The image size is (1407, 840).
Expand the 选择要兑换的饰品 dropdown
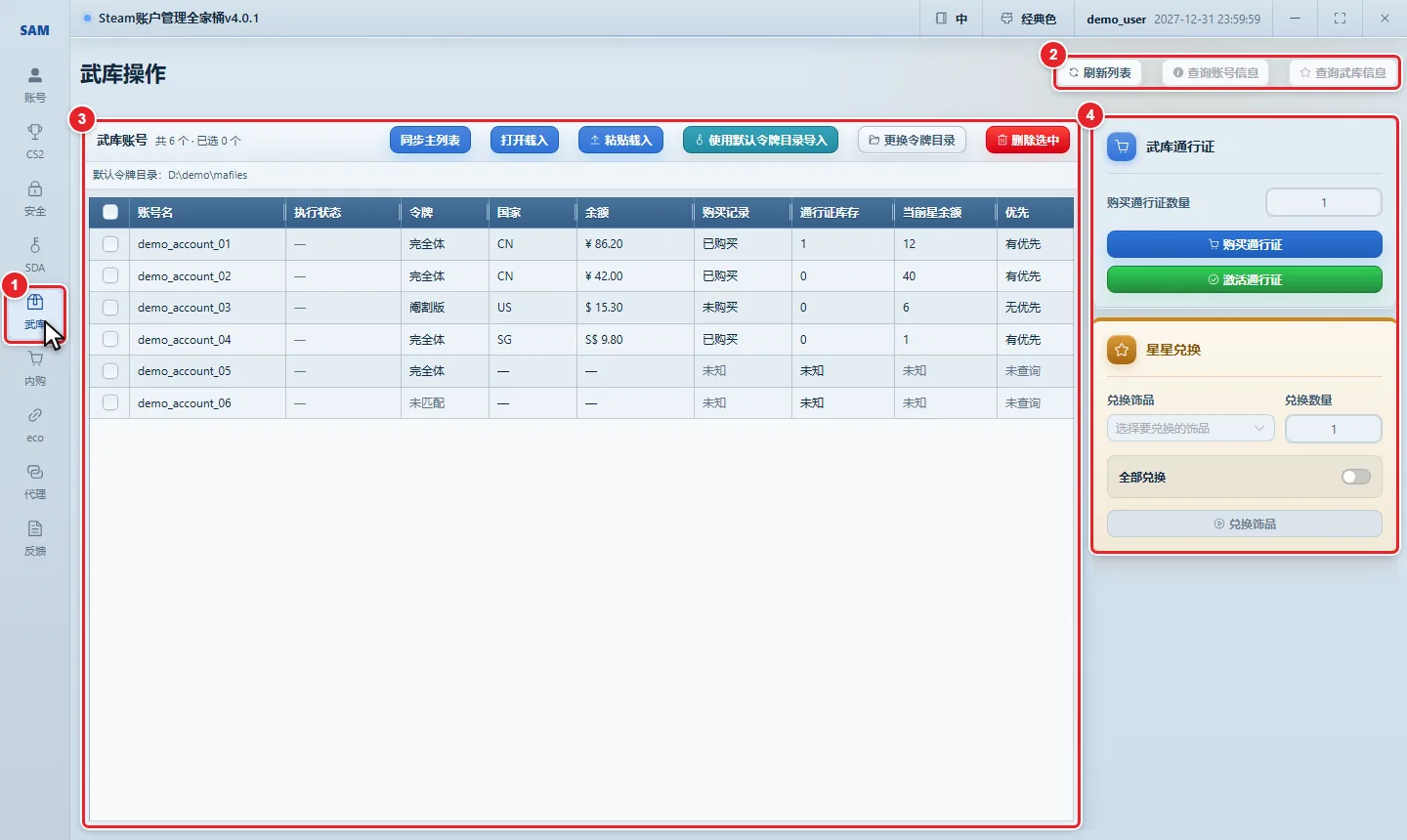pos(1190,428)
